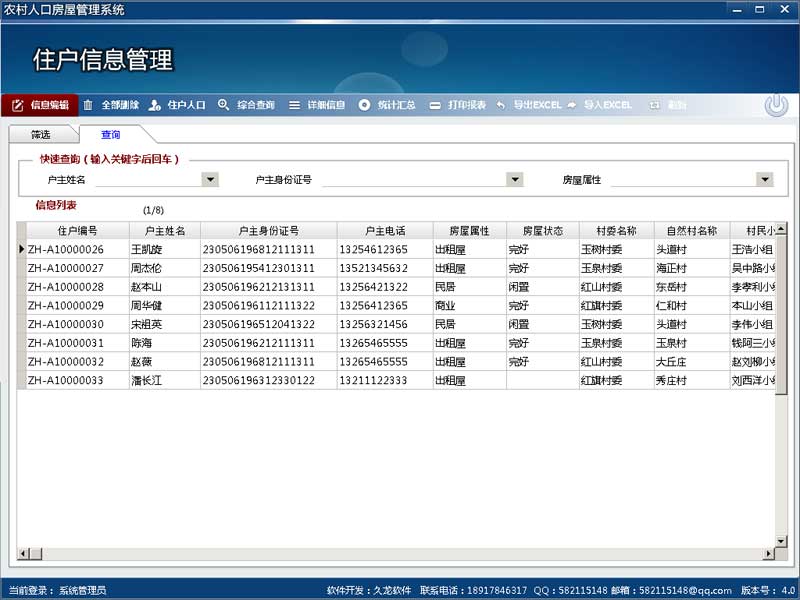The image size is (800, 600).
Task: Open 住户人口 via its person icon
Action: [155, 105]
